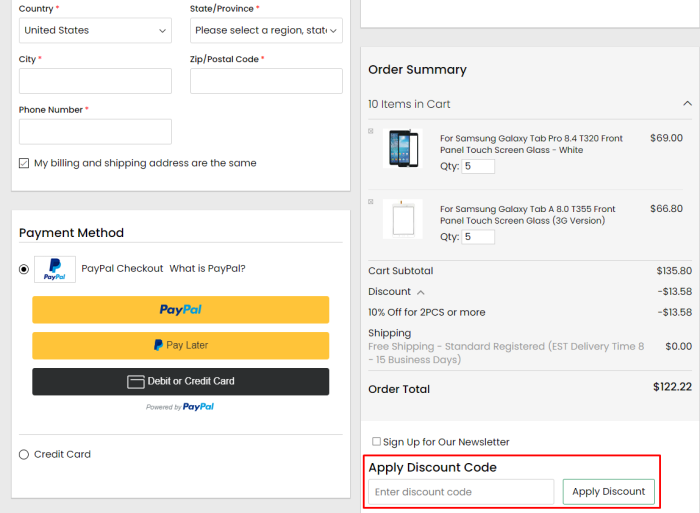Image resolution: width=700 pixels, height=513 pixels.
Task: Click the 10% Off for 2PCS or more text
Action: [x=427, y=313]
